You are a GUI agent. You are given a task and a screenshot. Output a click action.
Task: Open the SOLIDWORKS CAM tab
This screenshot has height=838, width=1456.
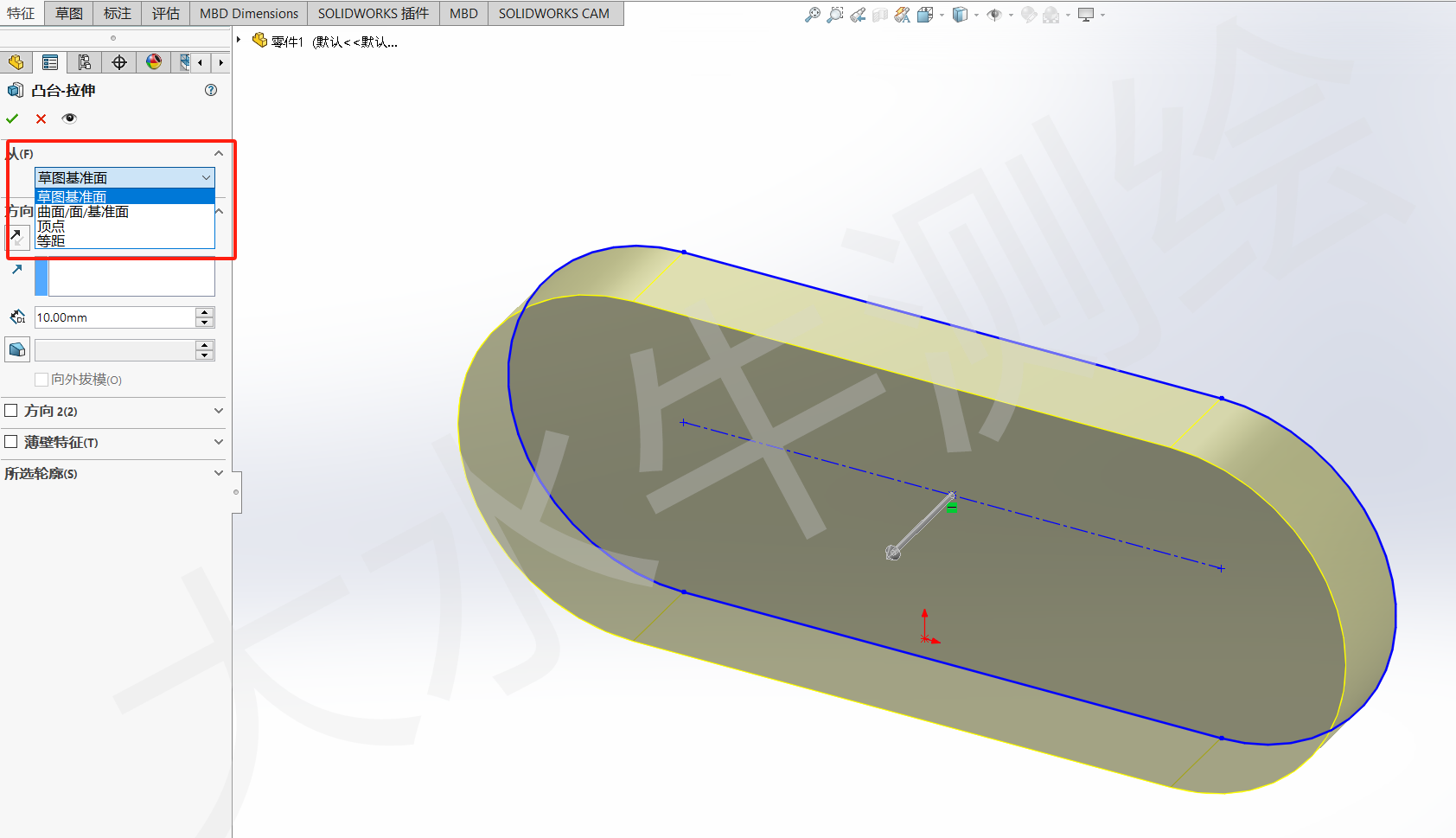(555, 13)
